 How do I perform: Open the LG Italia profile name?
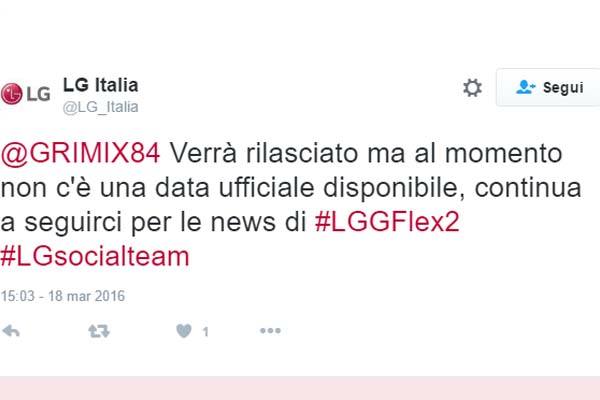tap(100, 85)
